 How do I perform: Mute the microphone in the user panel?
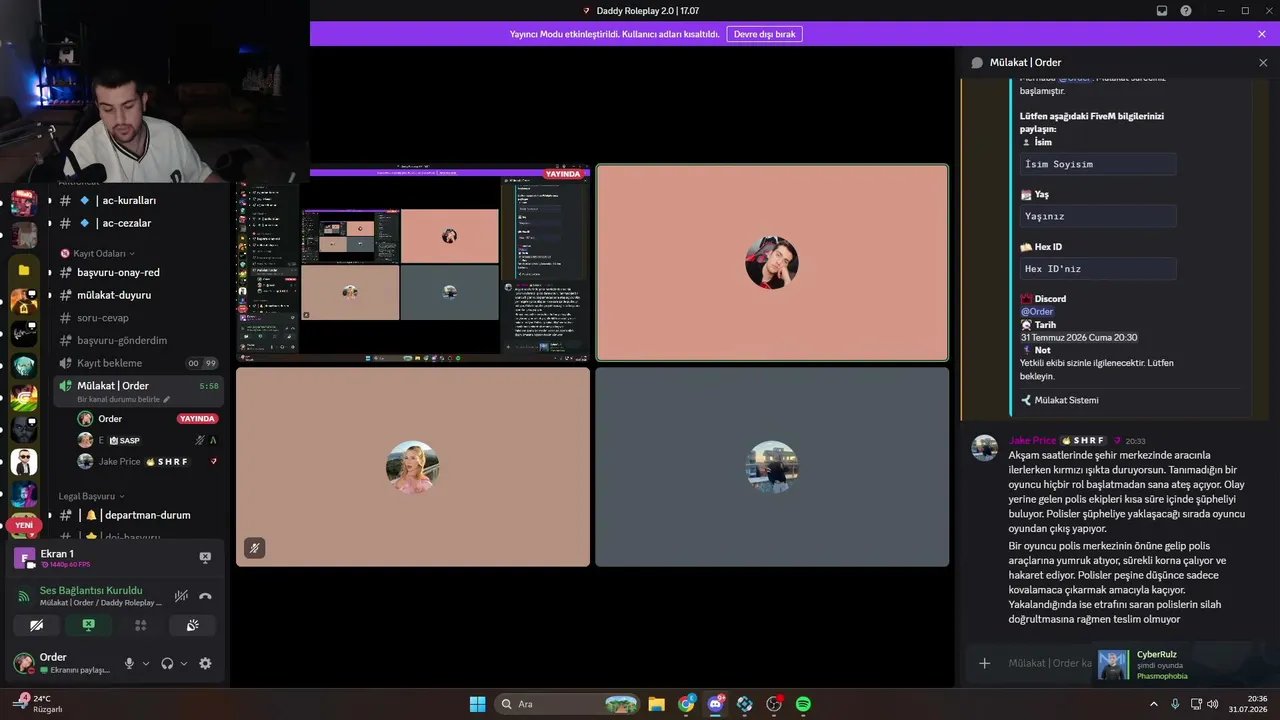[x=129, y=663]
